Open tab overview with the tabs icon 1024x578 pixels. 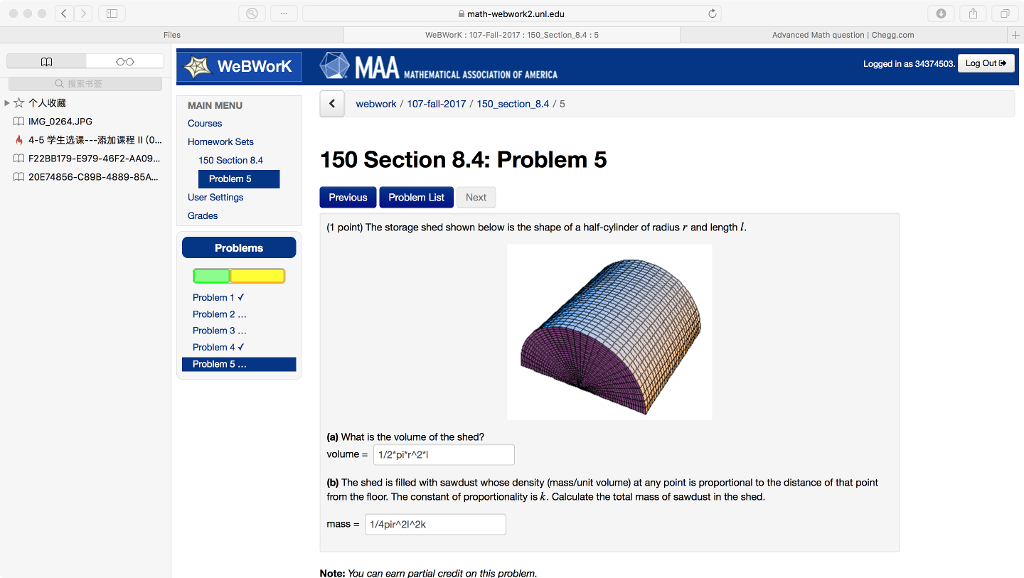coord(1003,13)
